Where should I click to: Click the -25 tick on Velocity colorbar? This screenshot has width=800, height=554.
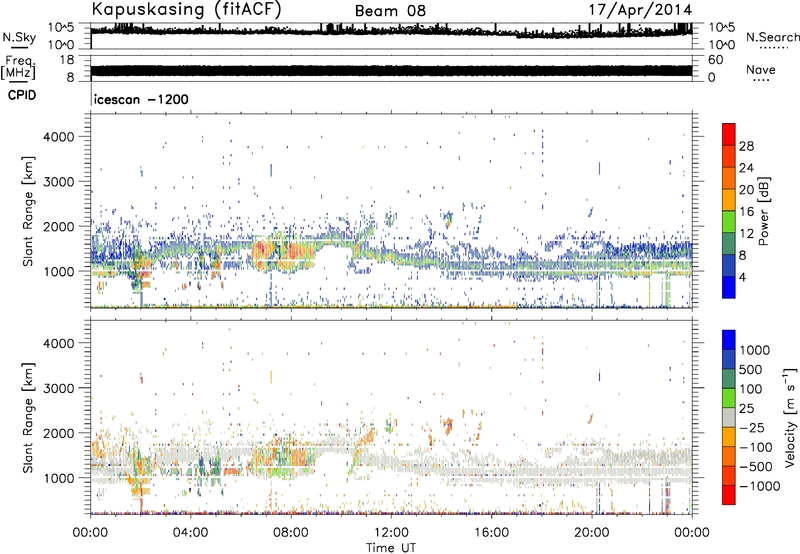point(753,428)
